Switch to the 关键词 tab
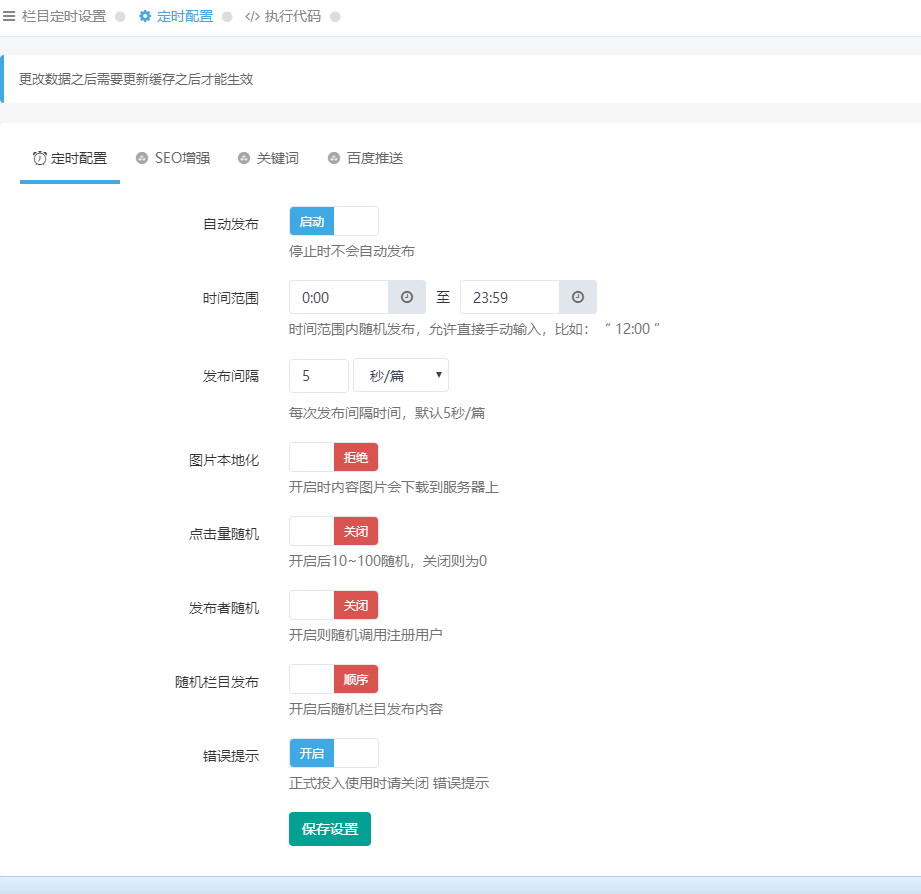921x894 pixels. [268, 158]
